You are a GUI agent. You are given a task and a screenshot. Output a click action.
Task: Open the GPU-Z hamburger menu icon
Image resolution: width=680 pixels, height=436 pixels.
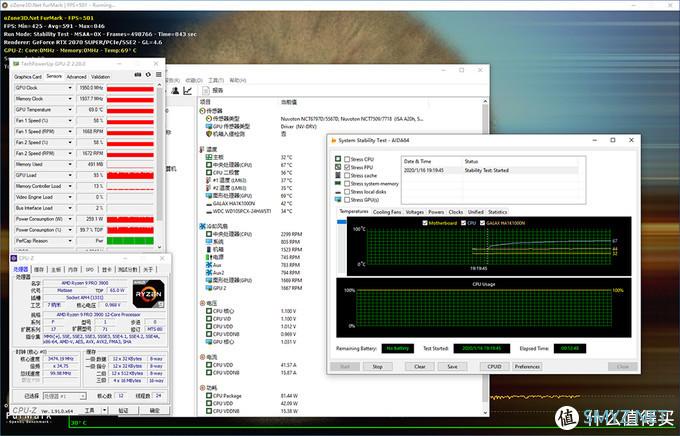(x=159, y=75)
